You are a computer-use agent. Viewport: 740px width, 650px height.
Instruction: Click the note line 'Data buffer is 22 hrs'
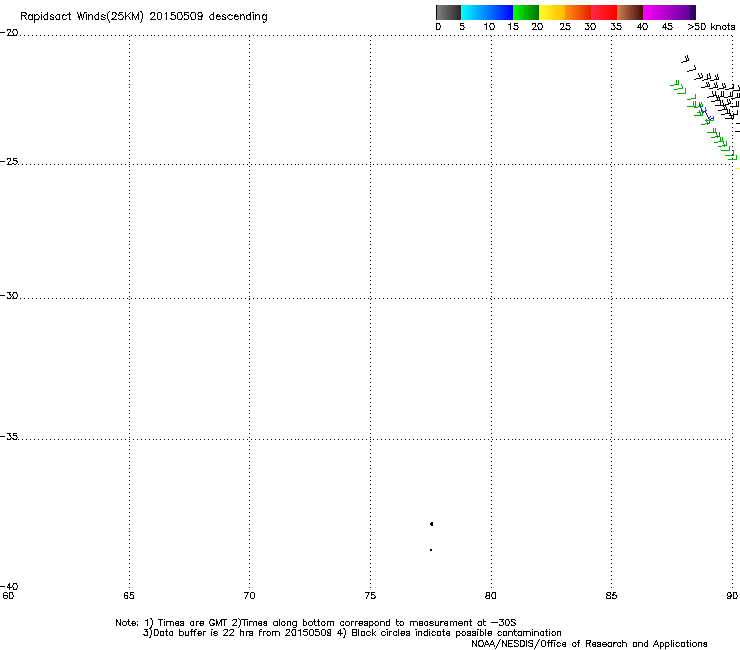click(x=352, y=633)
